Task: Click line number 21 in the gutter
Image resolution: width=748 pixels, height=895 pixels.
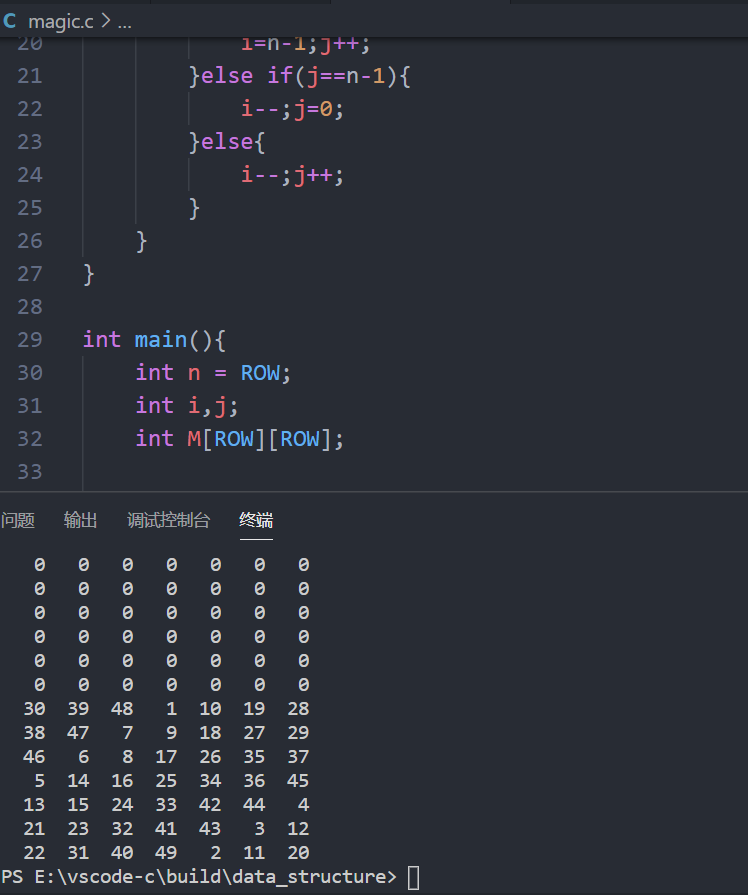Action: point(30,76)
